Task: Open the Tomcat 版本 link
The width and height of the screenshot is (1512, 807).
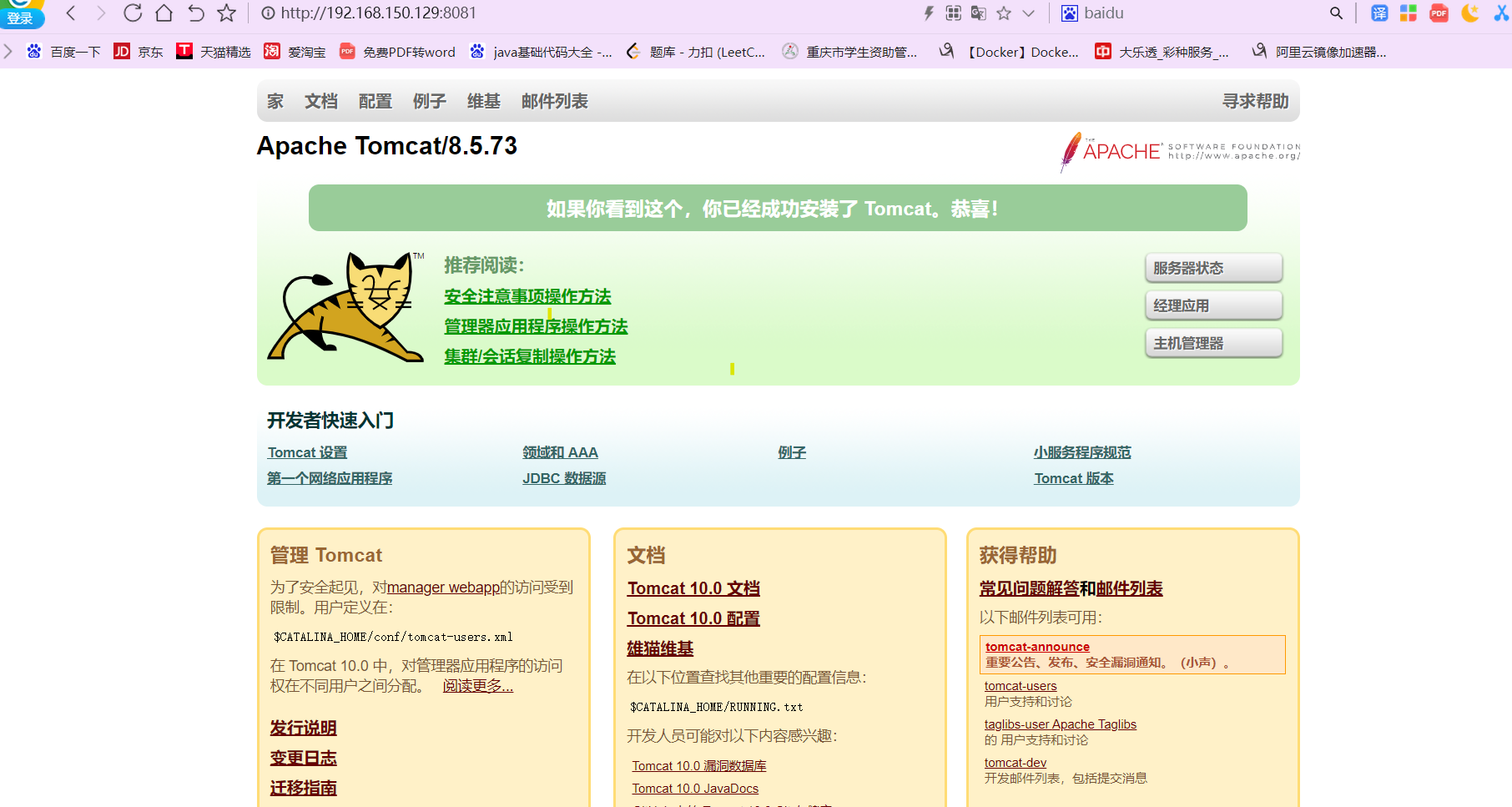Action: [1074, 478]
